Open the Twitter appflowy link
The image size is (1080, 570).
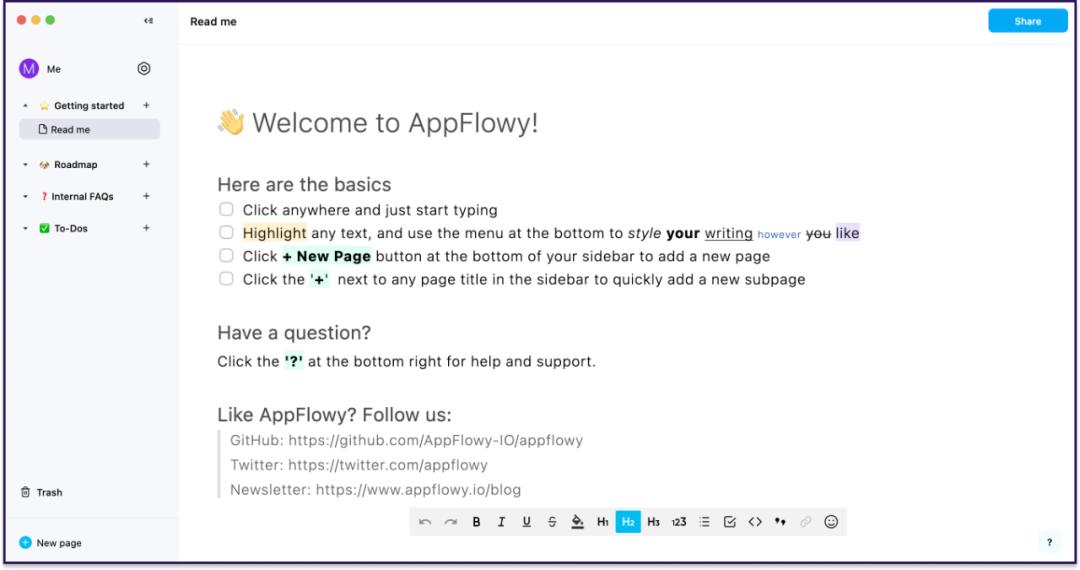pyautogui.click(x=388, y=465)
